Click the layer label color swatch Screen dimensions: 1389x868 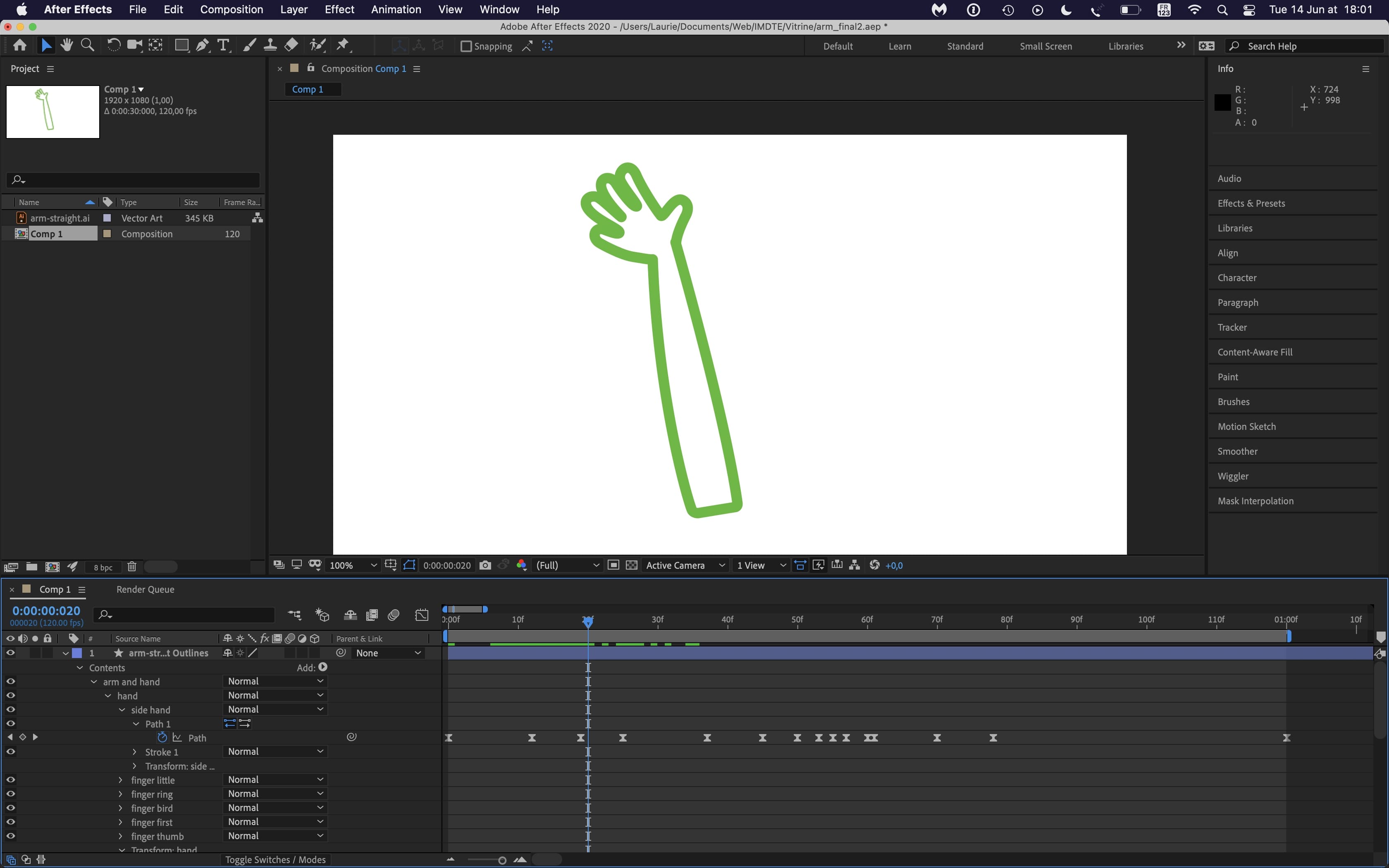[x=76, y=653]
